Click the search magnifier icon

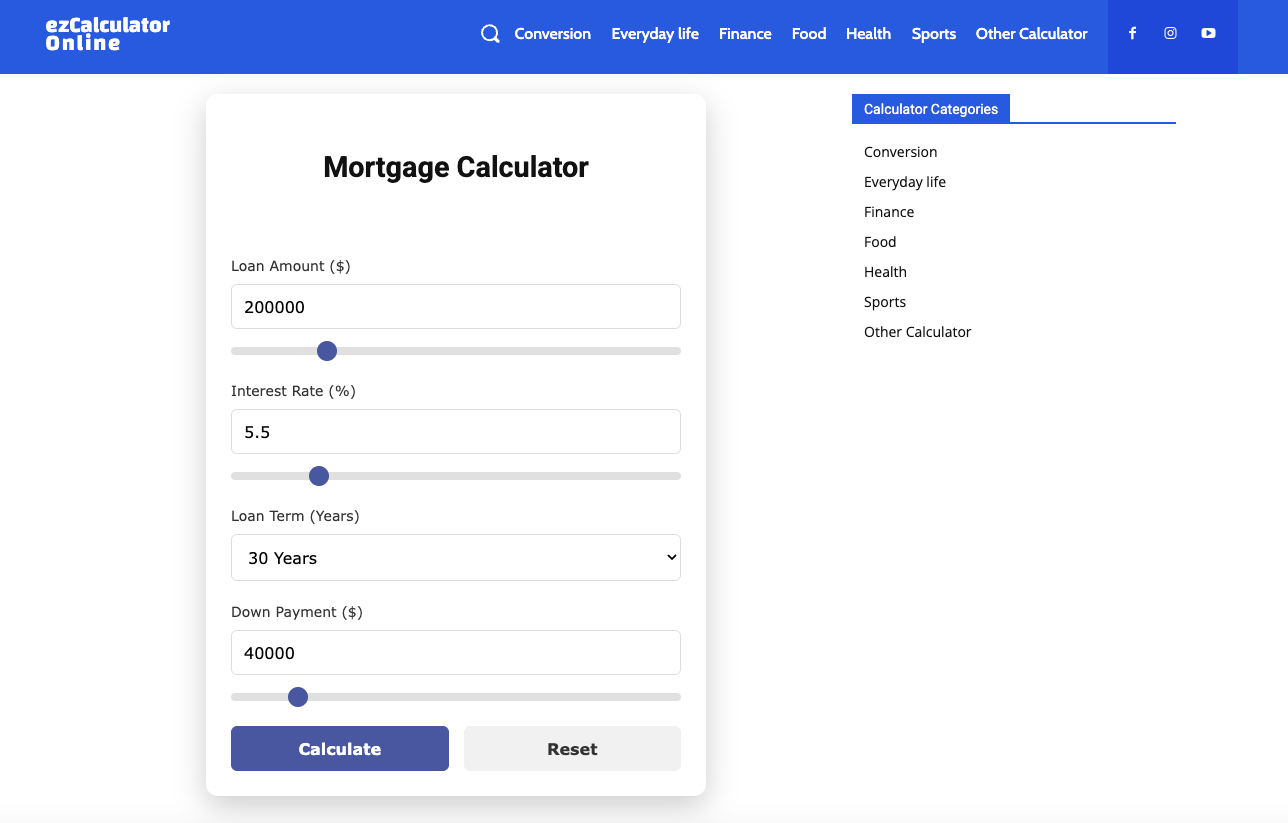pyautogui.click(x=490, y=34)
